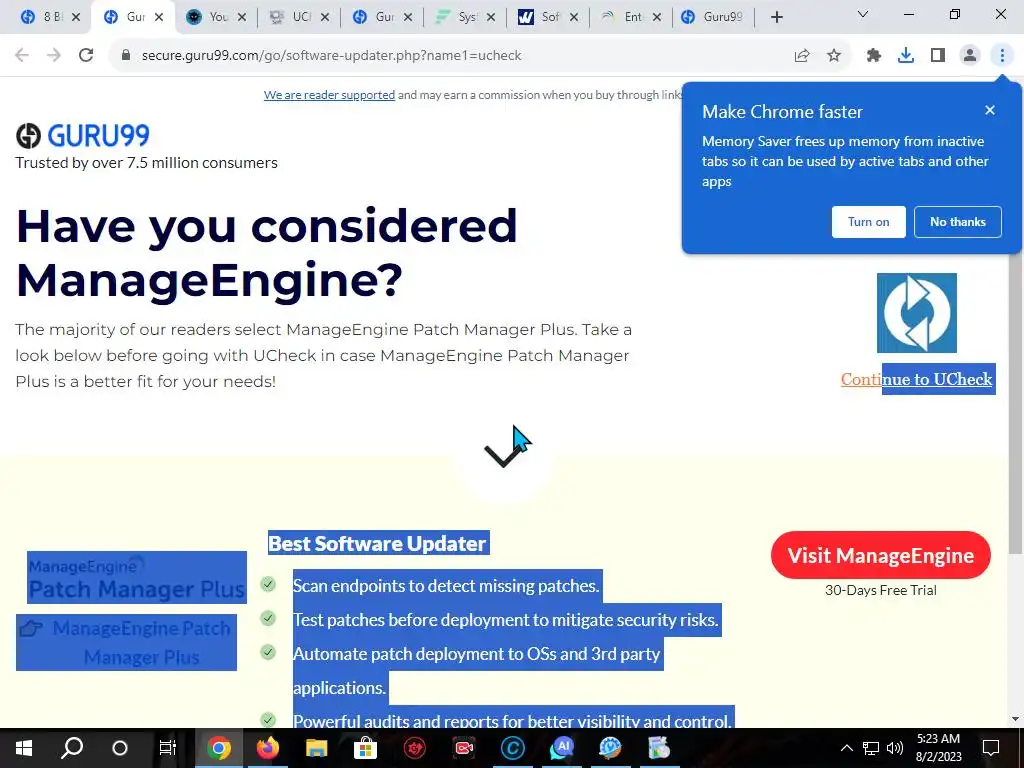Open File Explorer from the taskbar
This screenshot has height=768, width=1024.
[x=316, y=748]
